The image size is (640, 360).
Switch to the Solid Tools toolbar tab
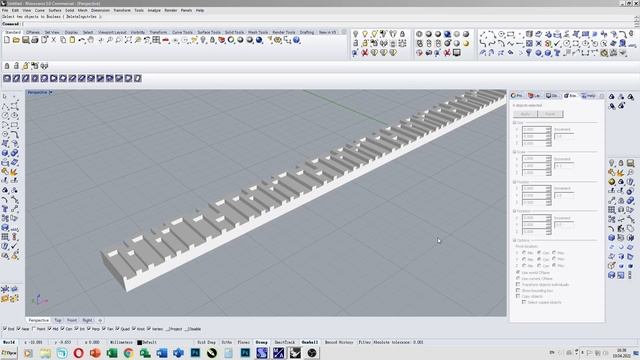(x=234, y=32)
